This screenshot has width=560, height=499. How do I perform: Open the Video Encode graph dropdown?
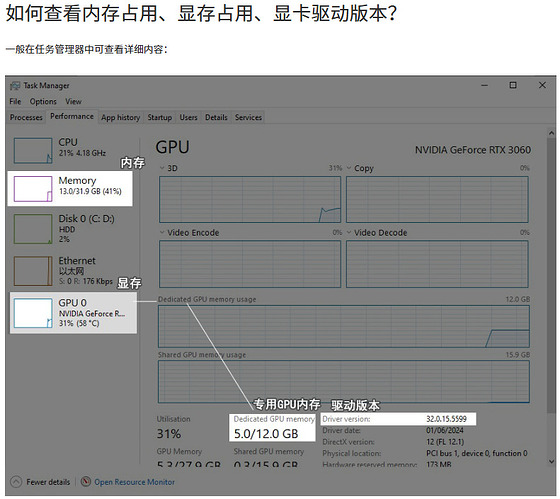coord(162,233)
